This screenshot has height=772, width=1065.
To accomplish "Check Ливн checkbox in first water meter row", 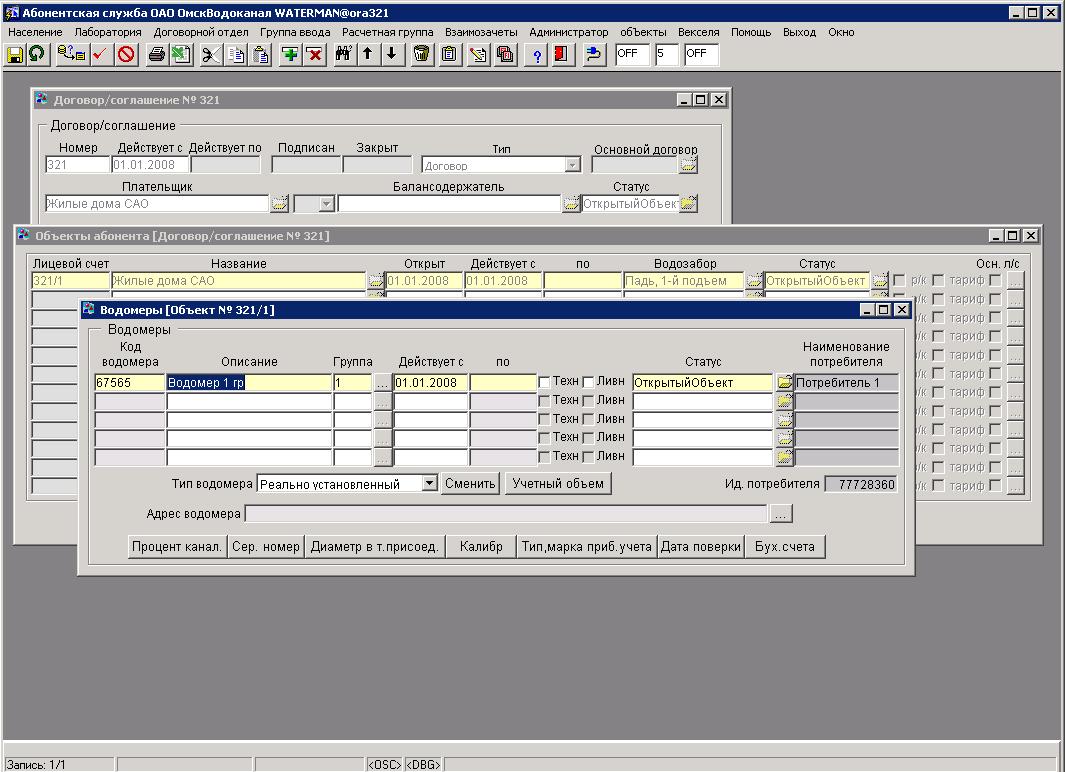I will [x=588, y=382].
